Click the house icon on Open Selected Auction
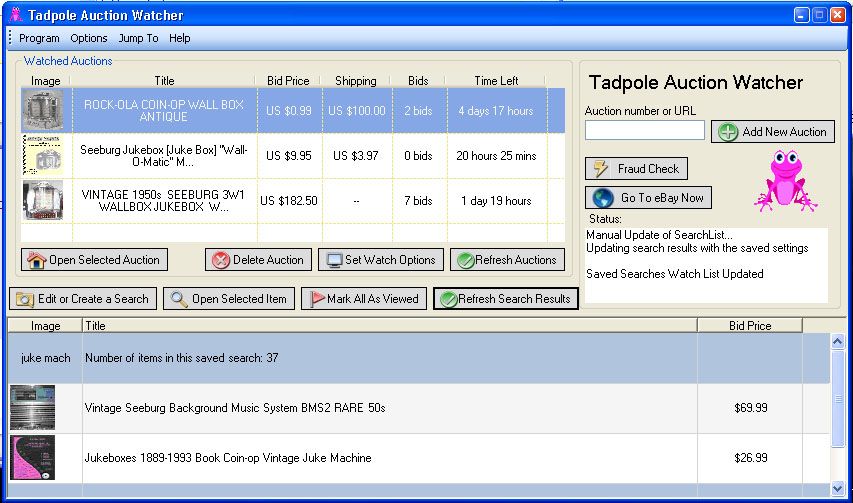Viewport: 853px width, 503px height. pos(36,260)
